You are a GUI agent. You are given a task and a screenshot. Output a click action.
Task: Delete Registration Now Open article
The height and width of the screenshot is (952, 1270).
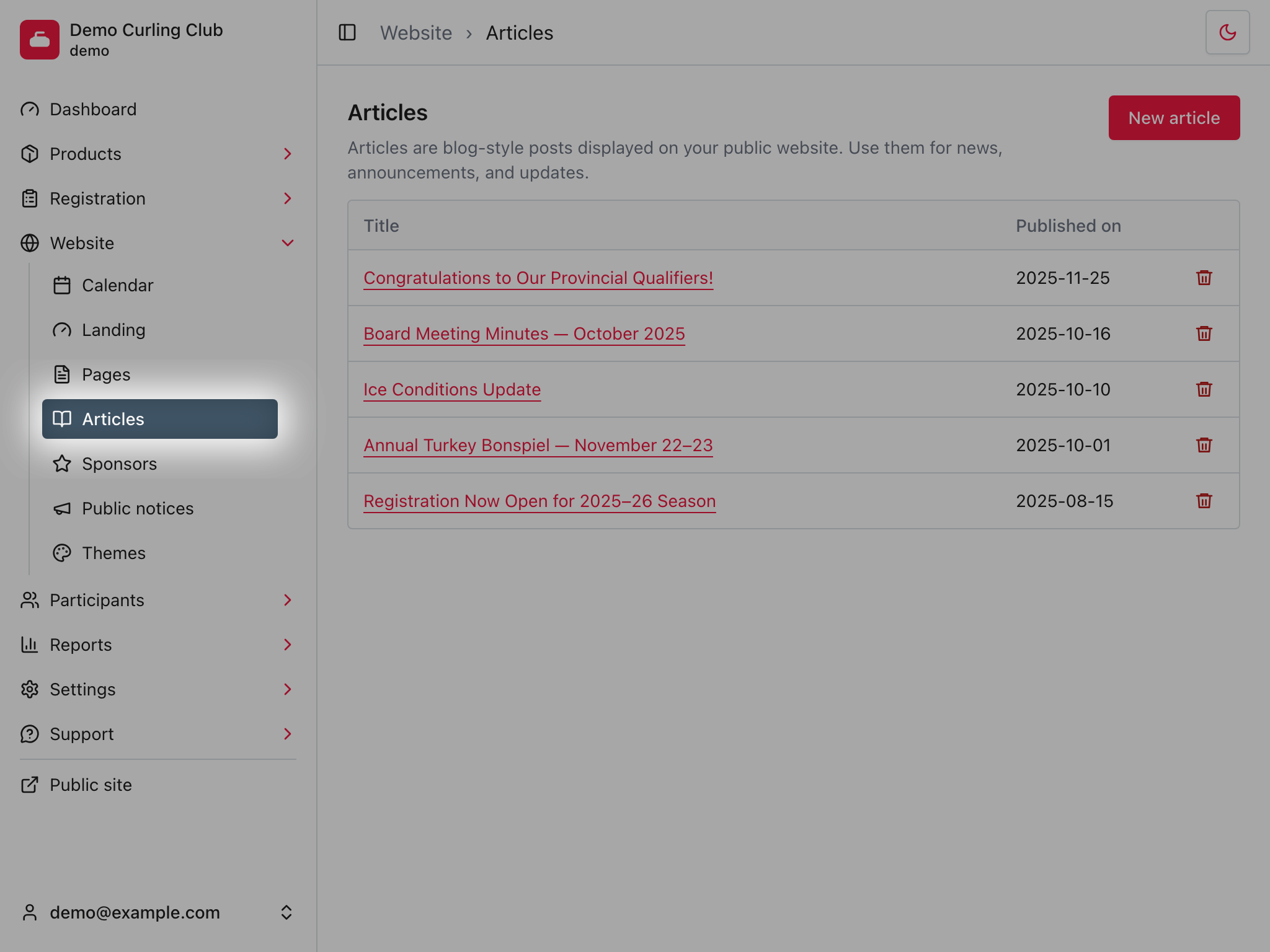coord(1204,501)
